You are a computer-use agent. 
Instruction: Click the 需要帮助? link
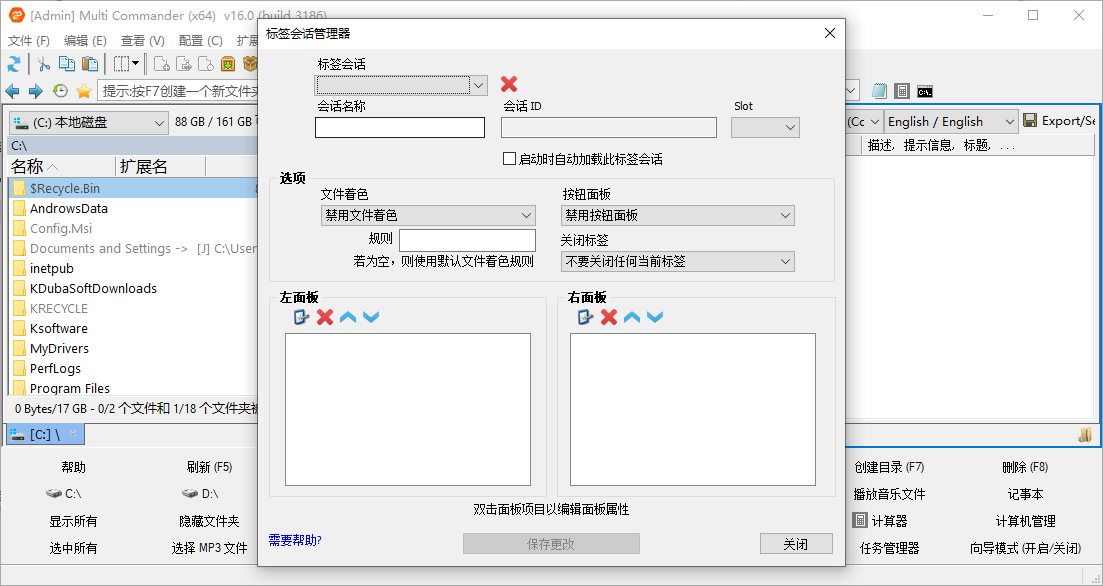pyautogui.click(x=295, y=540)
